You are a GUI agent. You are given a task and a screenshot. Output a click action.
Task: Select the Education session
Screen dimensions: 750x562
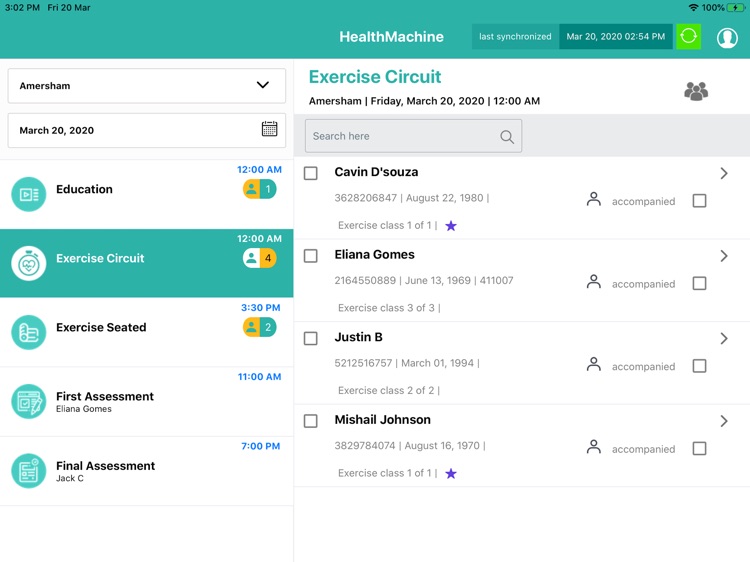pyautogui.click(x=146, y=194)
